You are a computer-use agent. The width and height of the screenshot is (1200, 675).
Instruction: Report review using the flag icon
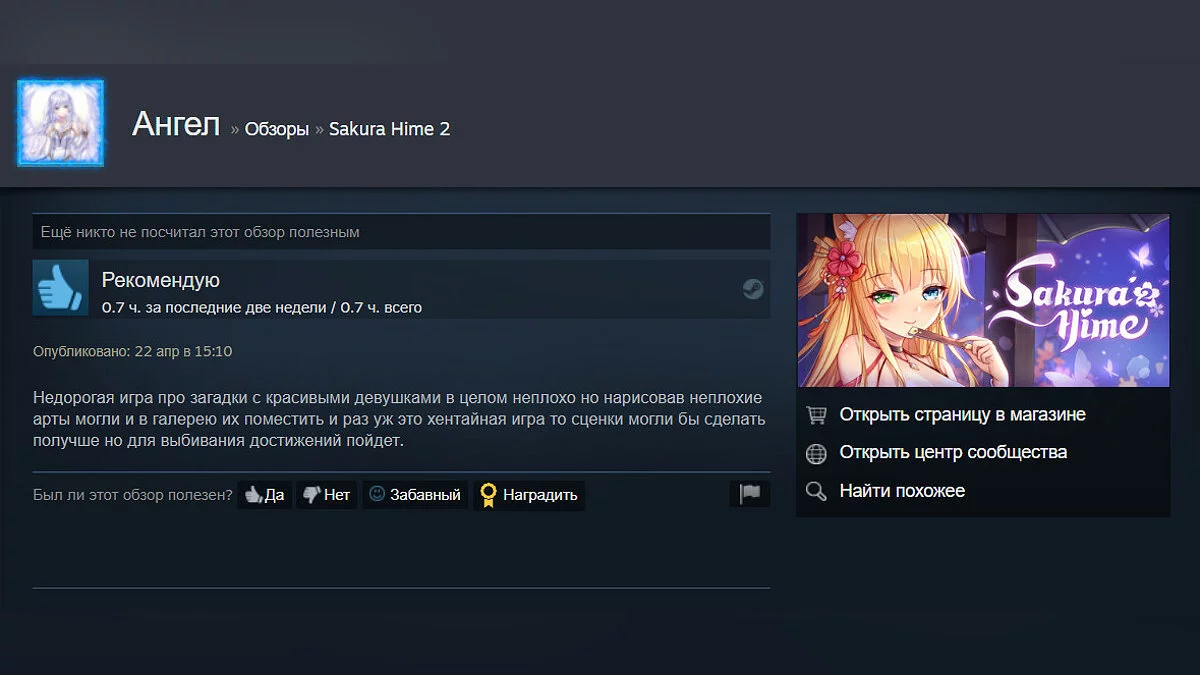(x=750, y=494)
